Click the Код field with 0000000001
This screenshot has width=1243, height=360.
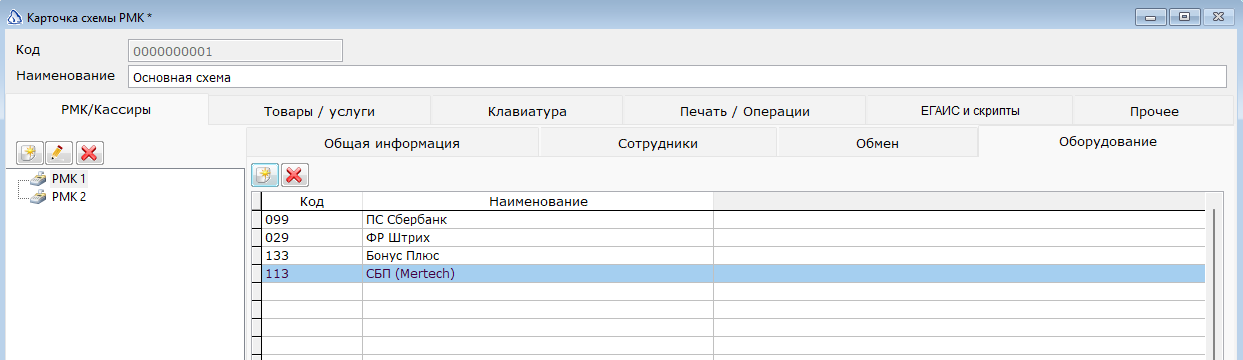235,51
